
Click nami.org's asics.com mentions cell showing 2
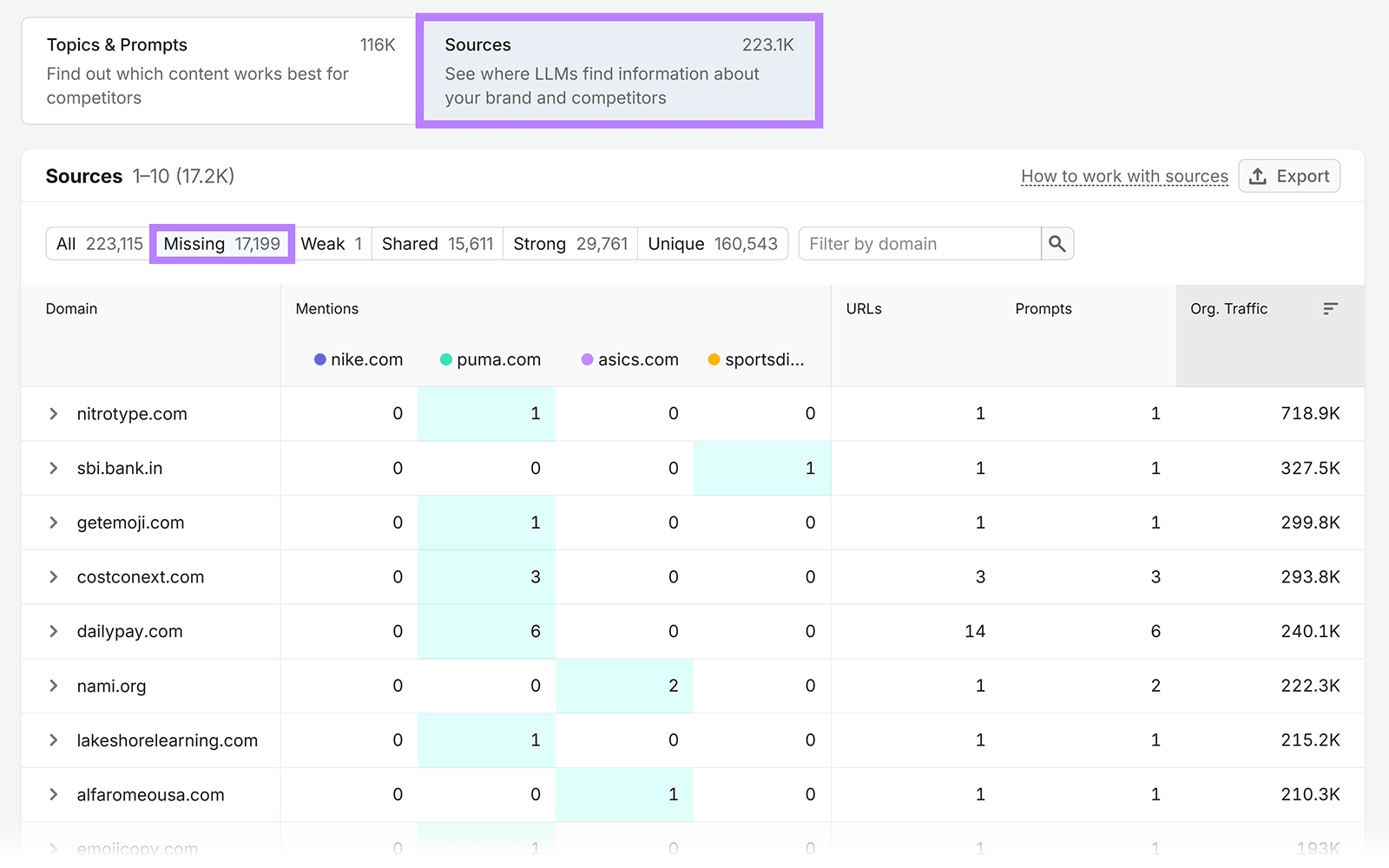pos(625,686)
